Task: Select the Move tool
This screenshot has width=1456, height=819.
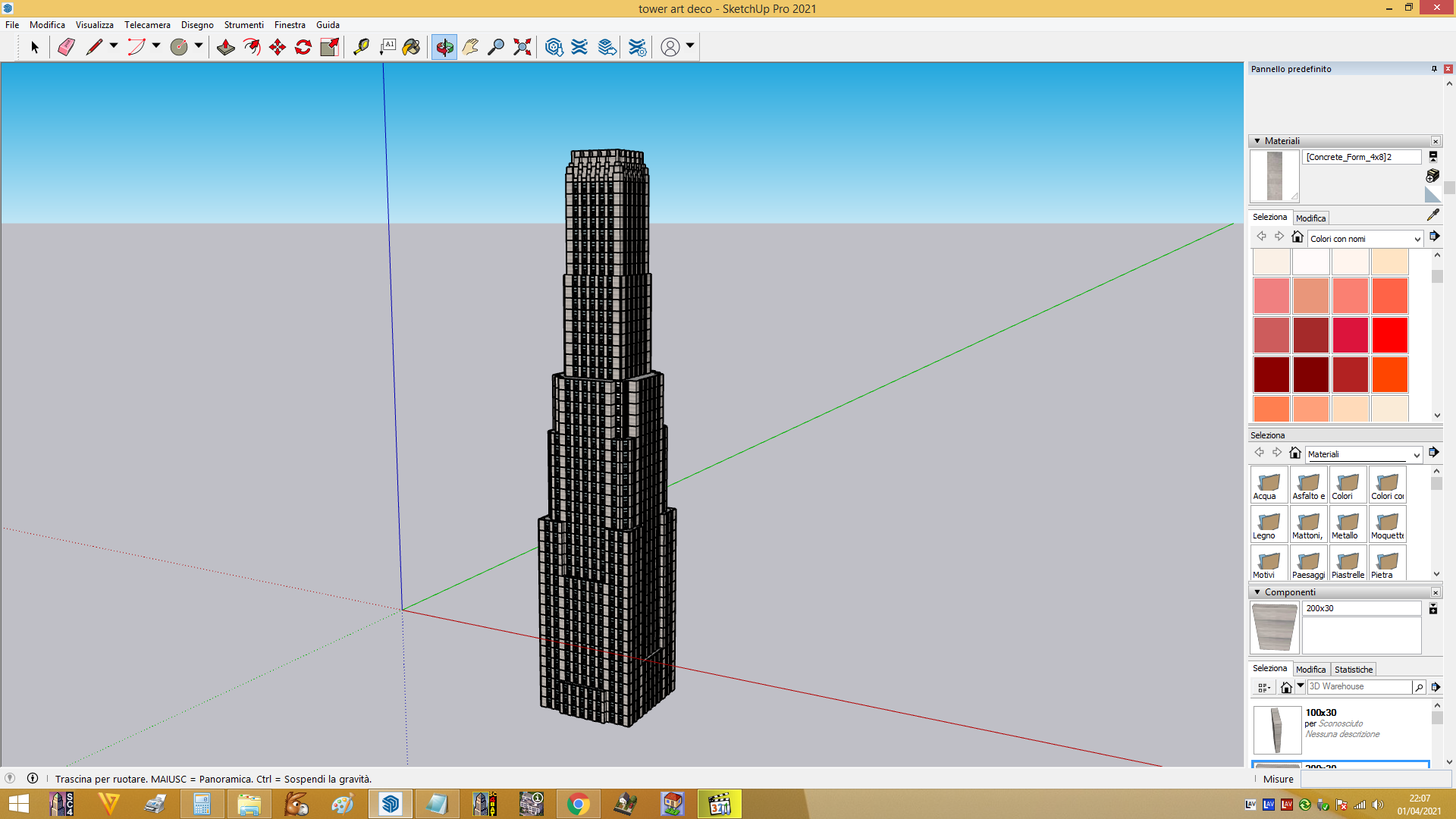Action: (x=278, y=47)
